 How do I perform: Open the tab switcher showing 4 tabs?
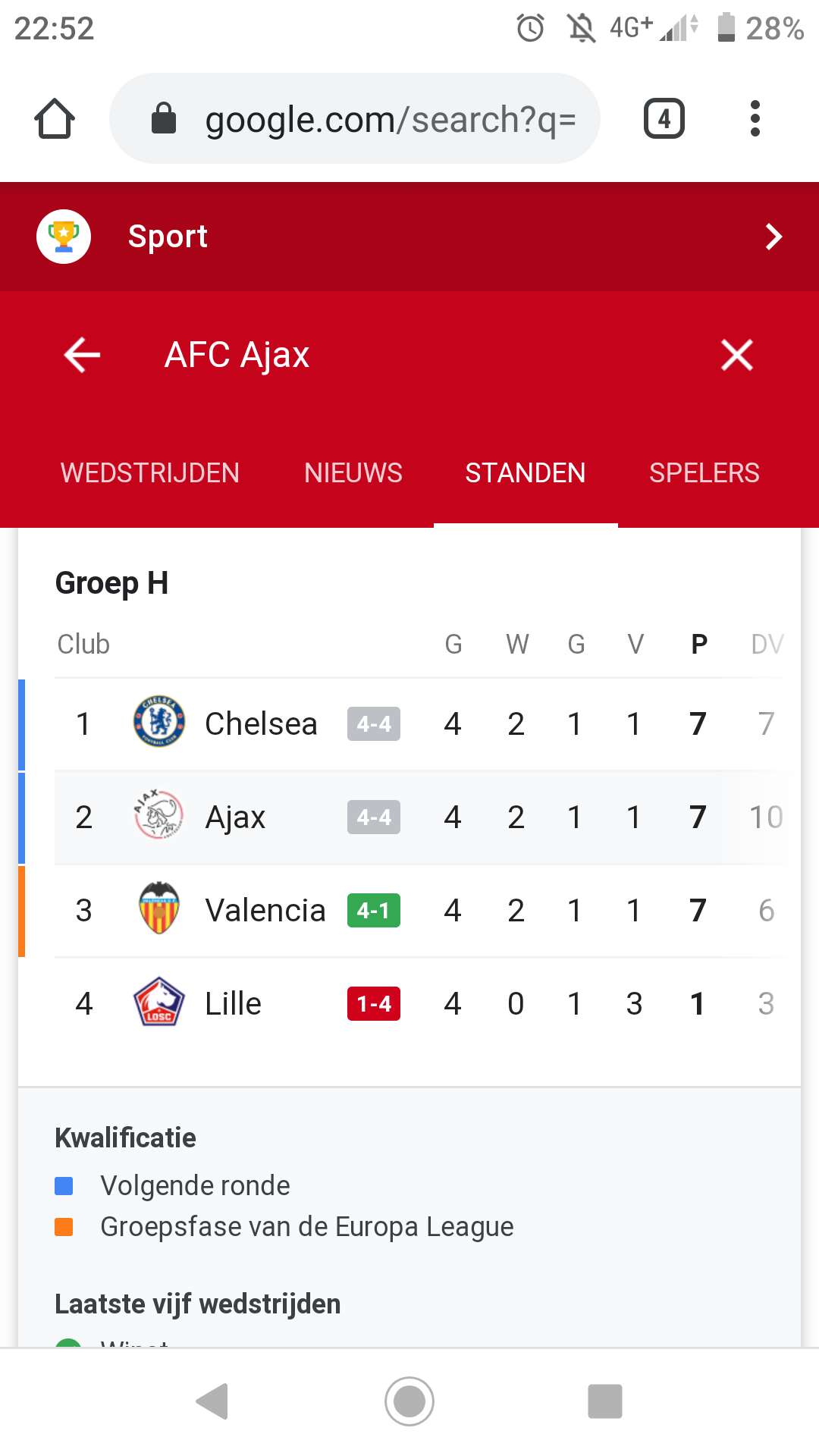click(664, 118)
